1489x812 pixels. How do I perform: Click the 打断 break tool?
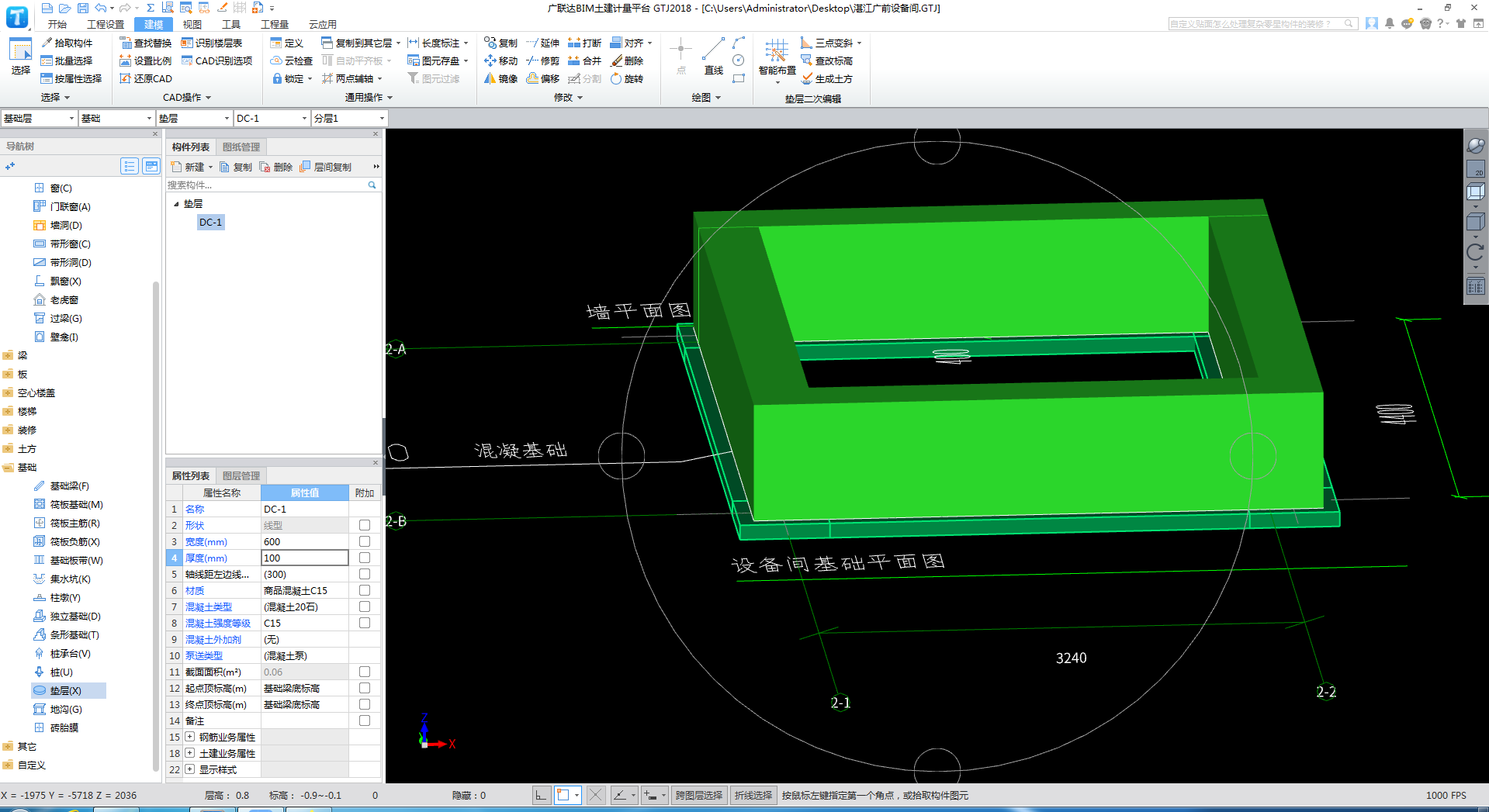point(584,43)
